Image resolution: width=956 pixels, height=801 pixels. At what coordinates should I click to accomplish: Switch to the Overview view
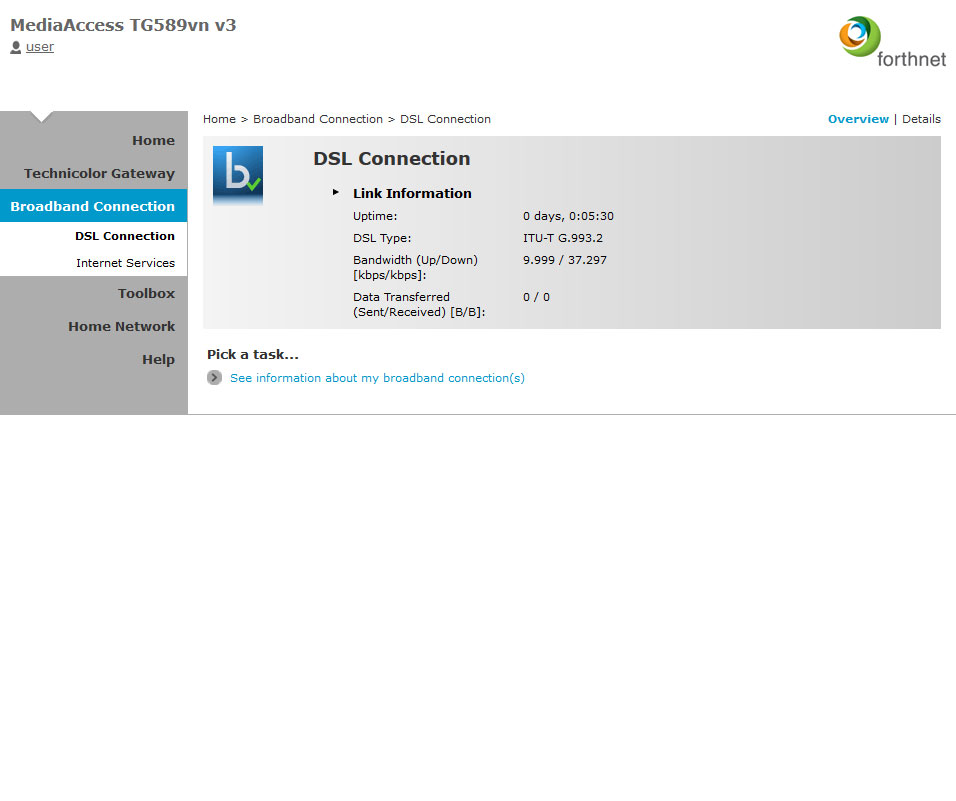(x=858, y=119)
